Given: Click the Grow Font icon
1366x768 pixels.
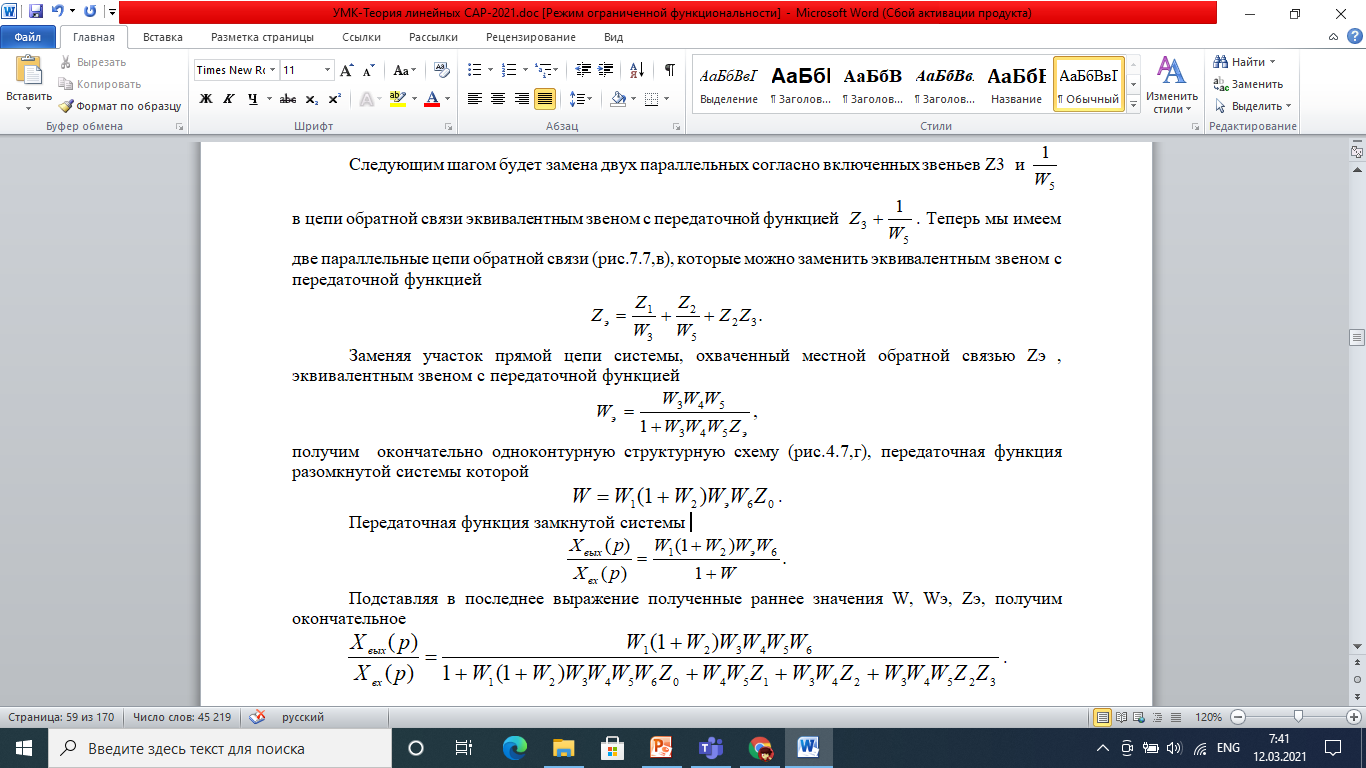Looking at the screenshot, I should pos(346,70).
